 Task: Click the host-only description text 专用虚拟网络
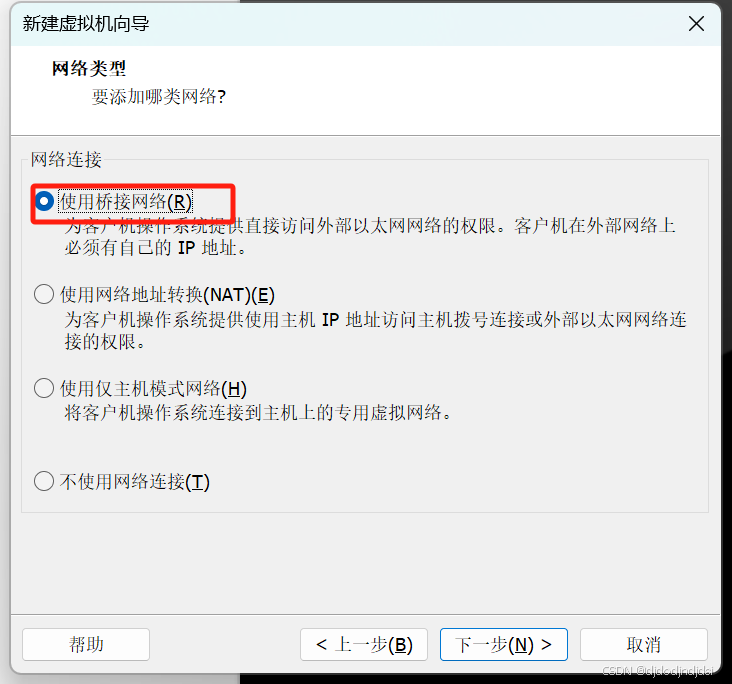tap(388, 413)
